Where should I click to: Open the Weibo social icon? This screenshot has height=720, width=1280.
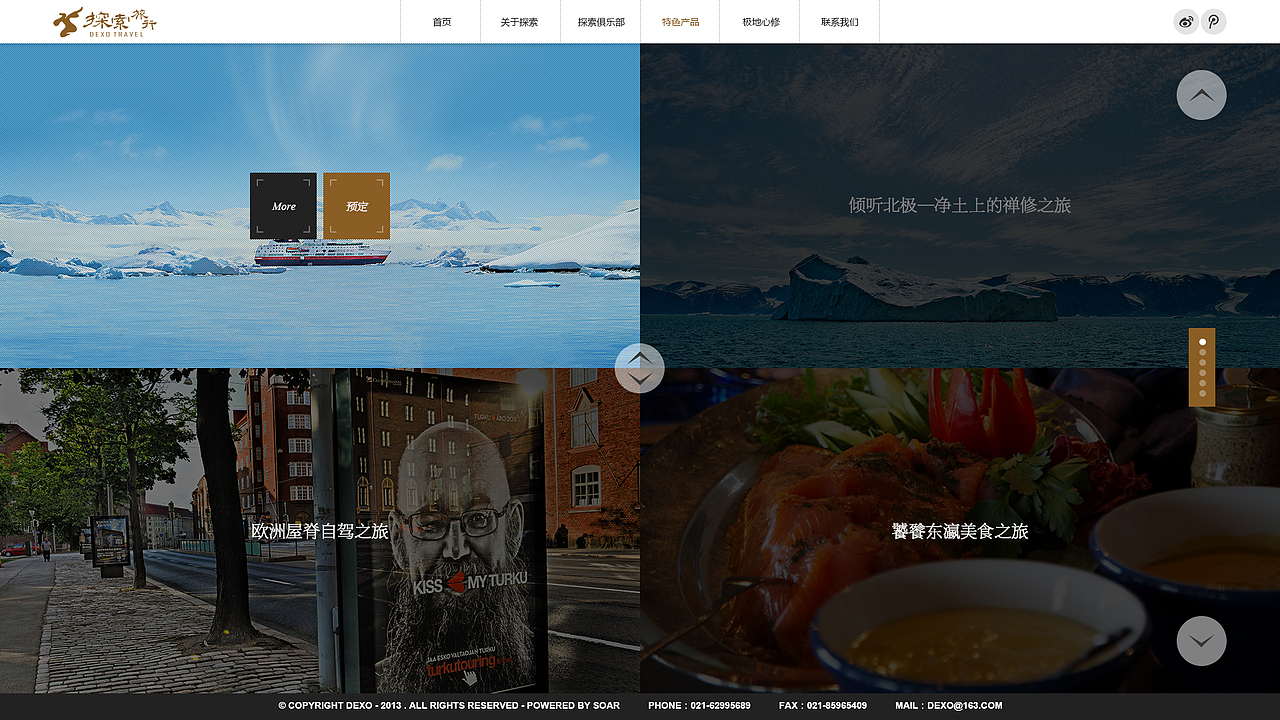coord(1186,22)
